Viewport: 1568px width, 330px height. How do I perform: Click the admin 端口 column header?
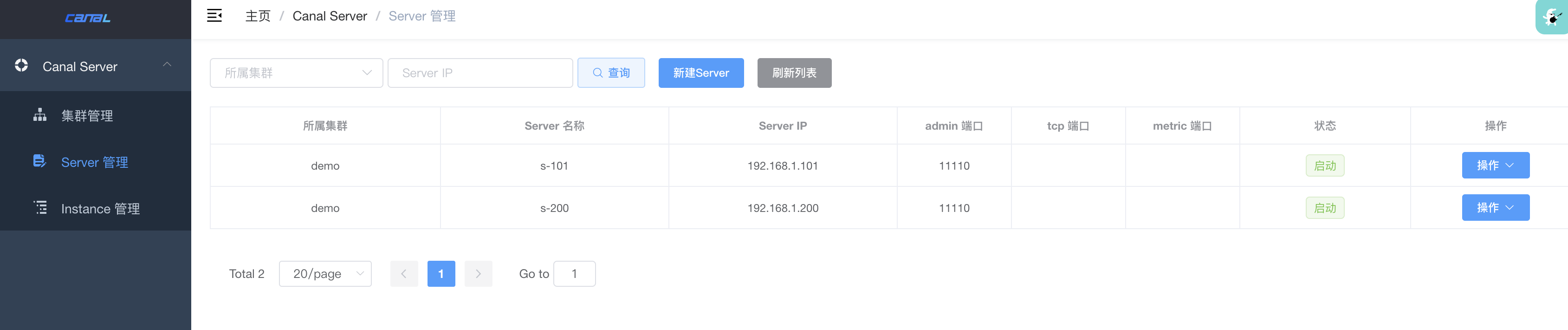point(954,125)
